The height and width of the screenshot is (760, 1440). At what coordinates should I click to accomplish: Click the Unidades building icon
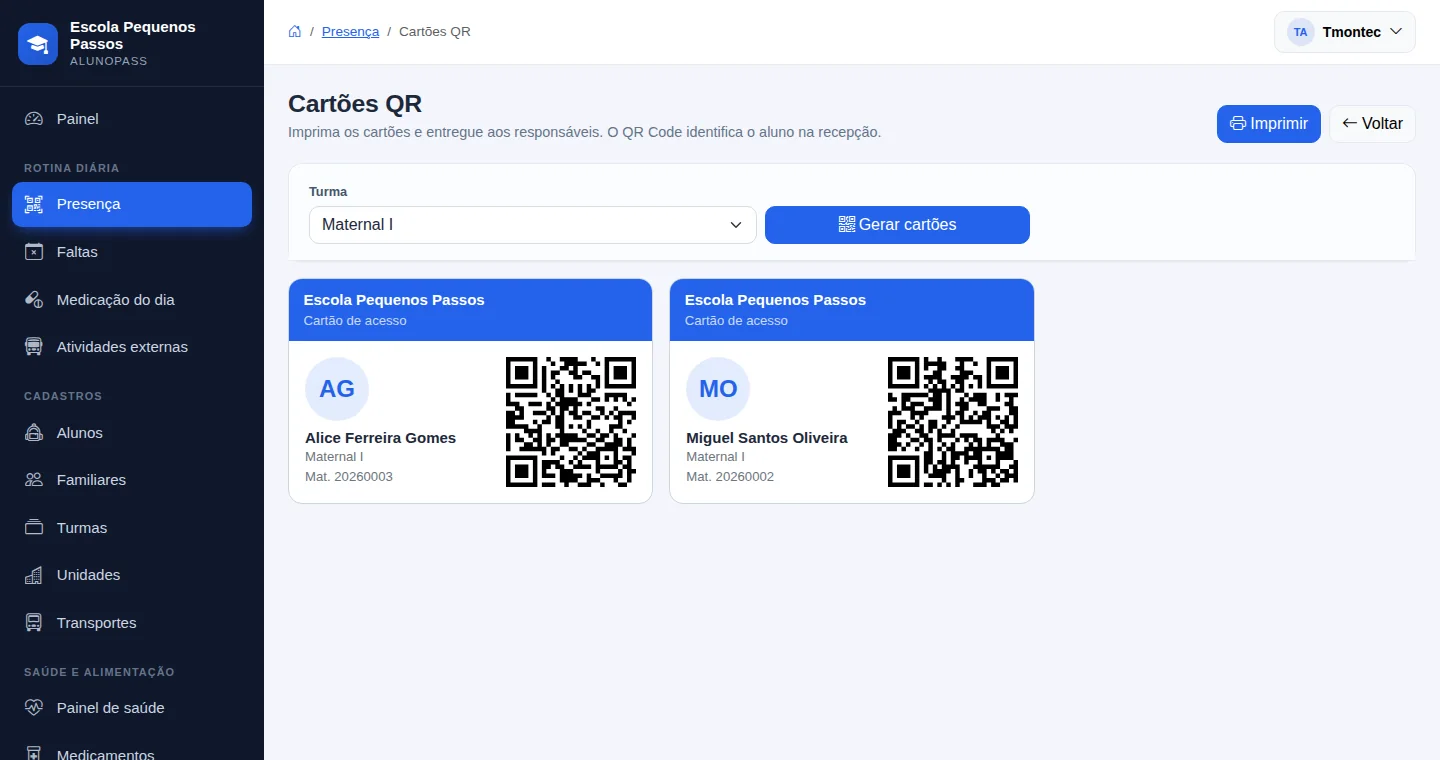click(34, 575)
